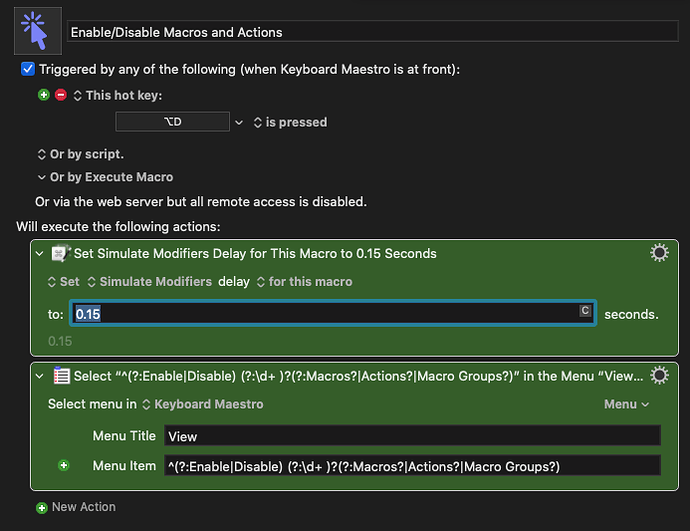This screenshot has width=690, height=531.
Task: Open gear menu of Select menu action
Action: coord(659,375)
